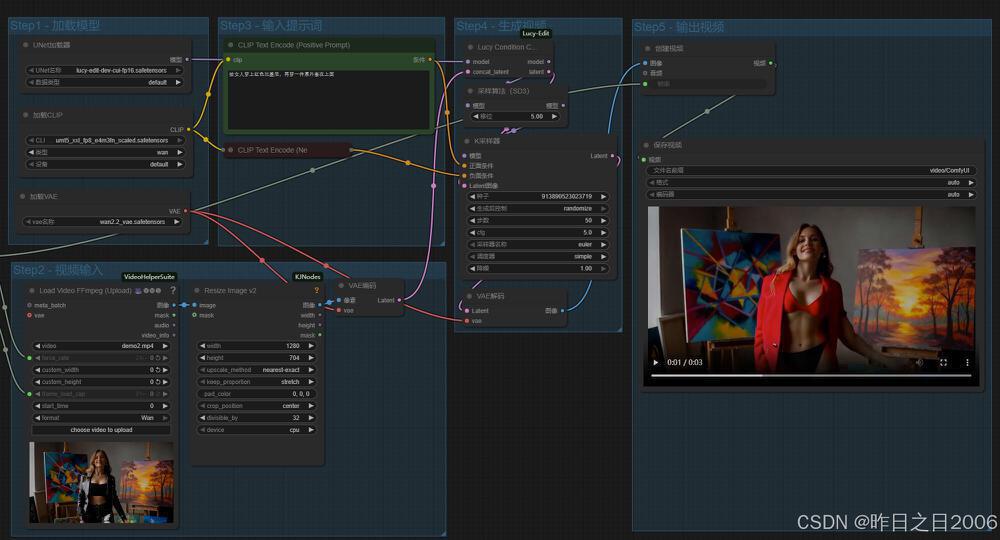Click the play button in the video preview
Viewport: 1000px width, 540px height.
click(x=656, y=362)
